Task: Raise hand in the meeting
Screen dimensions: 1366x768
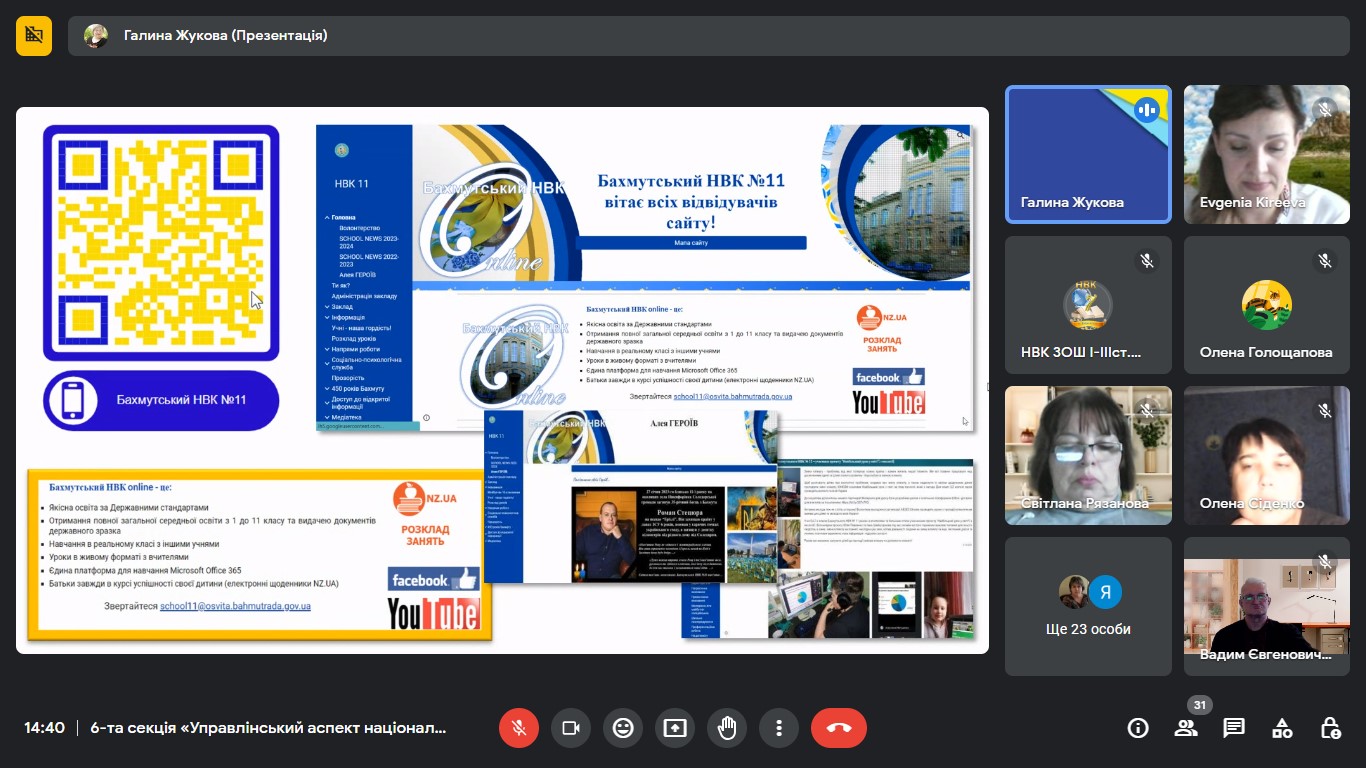Action: (x=727, y=728)
